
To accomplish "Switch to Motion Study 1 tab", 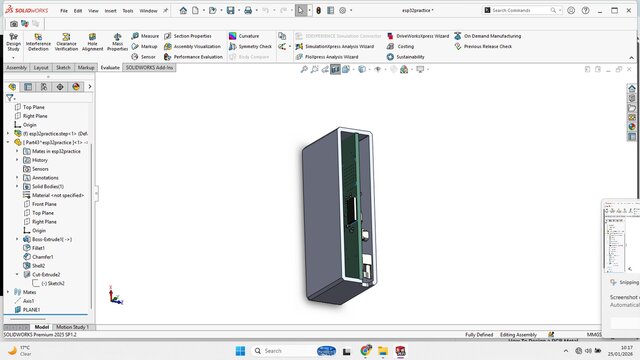I will pyautogui.click(x=72, y=327).
